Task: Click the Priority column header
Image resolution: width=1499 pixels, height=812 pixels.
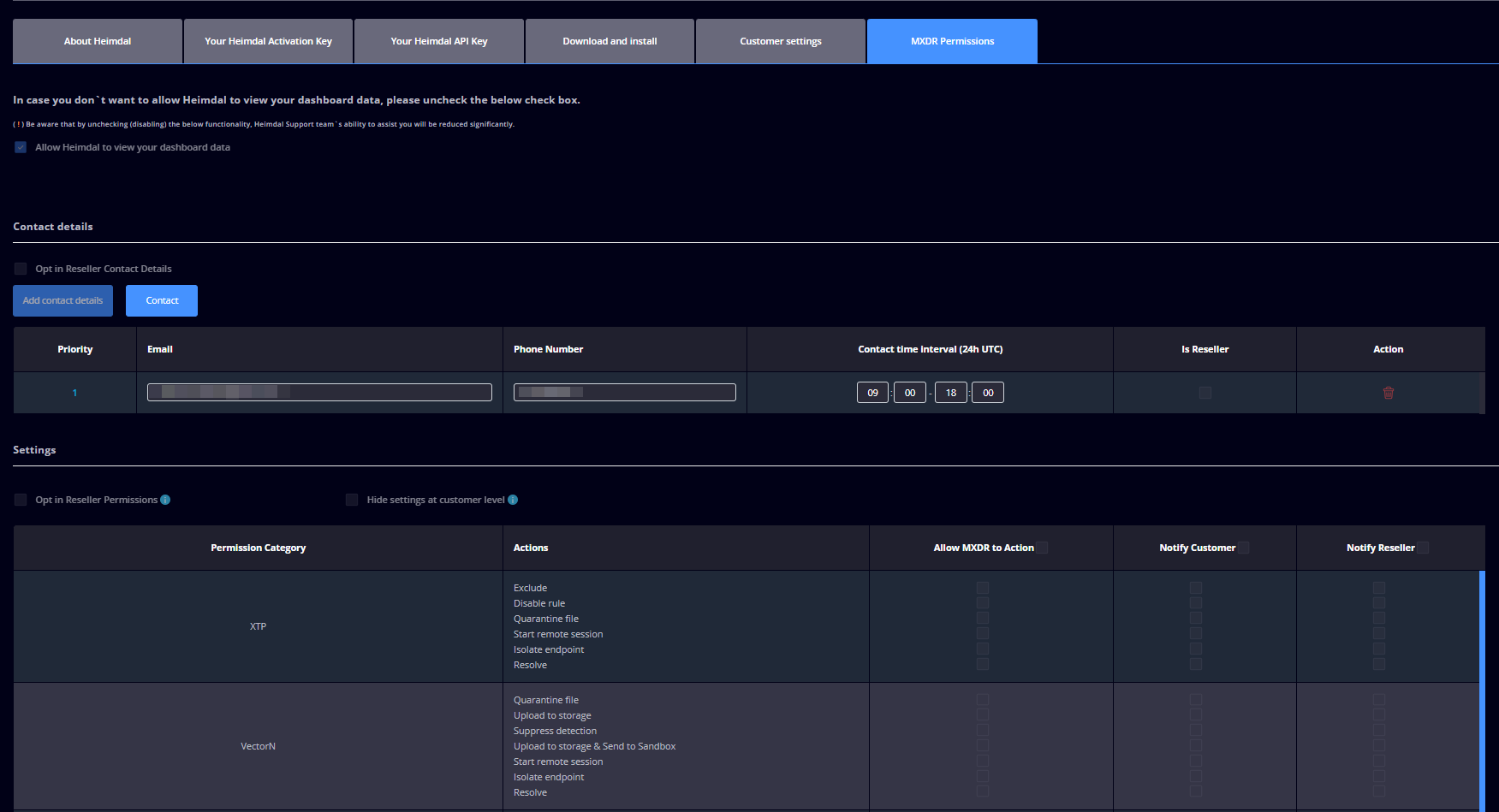Action: pos(75,349)
